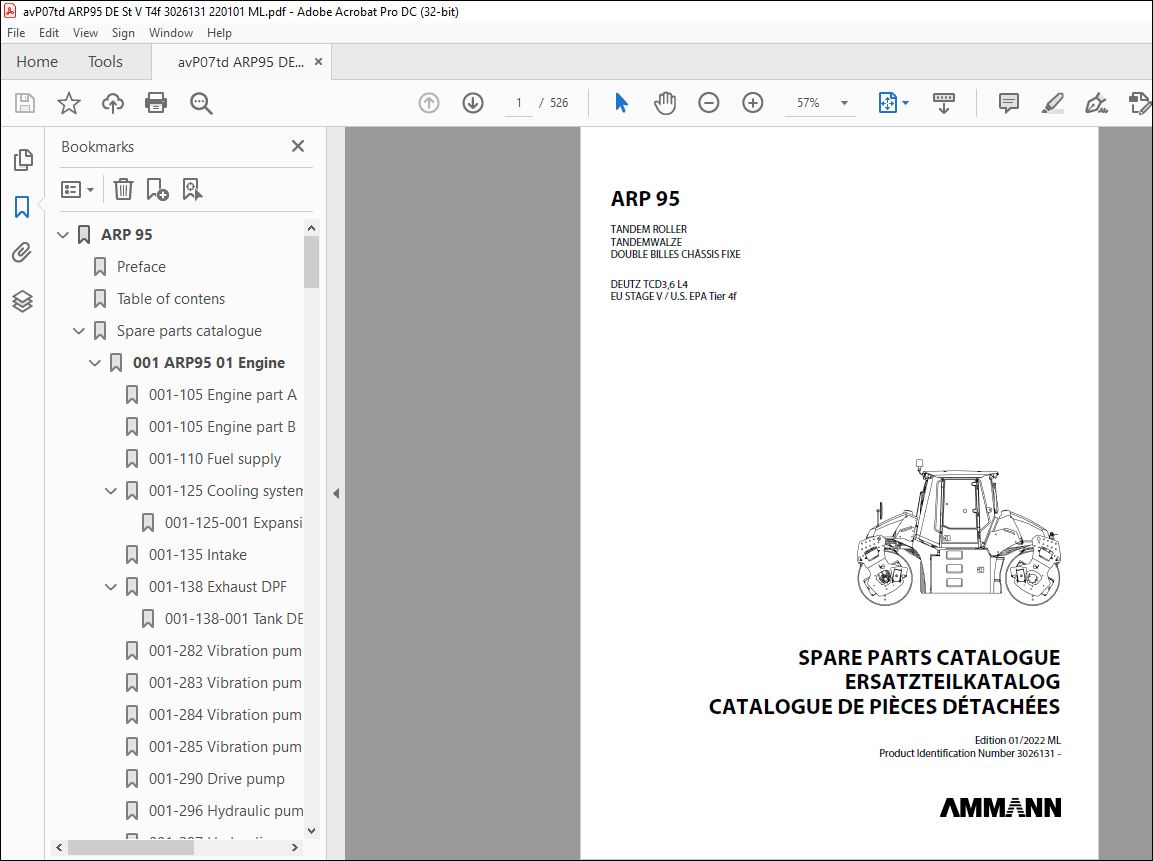Click bookmarks vertical scrollbar up arrow
1153x861 pixels.
click(x=311, y=228)
